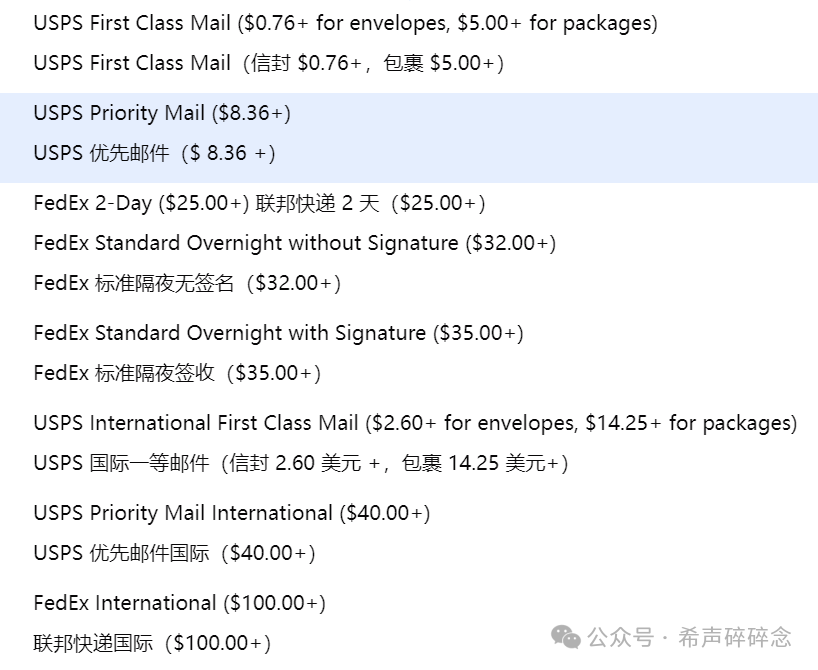Click the $5.00+ for packages price text

[x=557, y=23]
